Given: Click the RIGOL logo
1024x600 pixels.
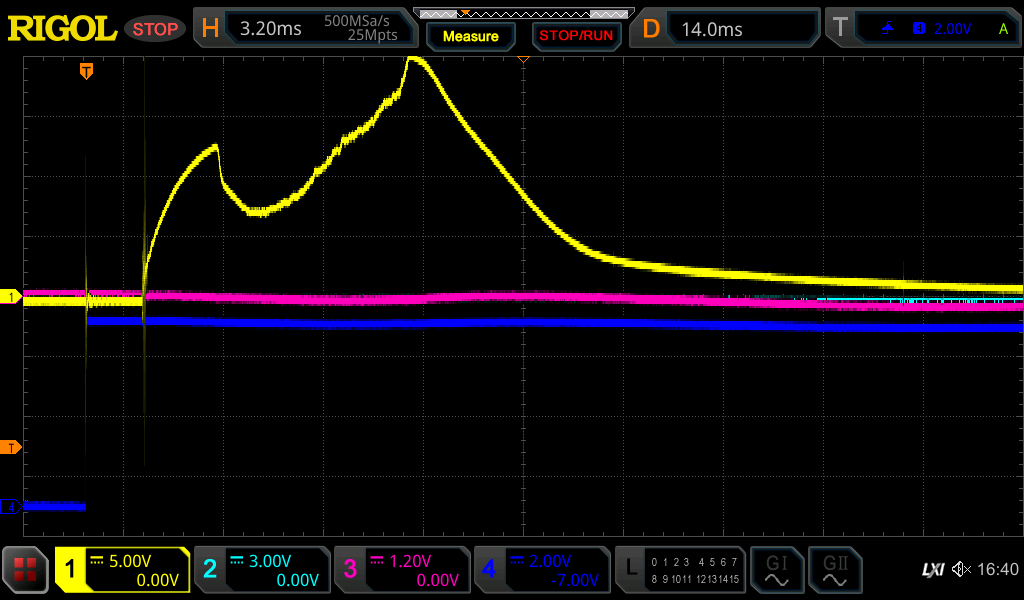Looking at the screenshot, I should tap(62, 29).
